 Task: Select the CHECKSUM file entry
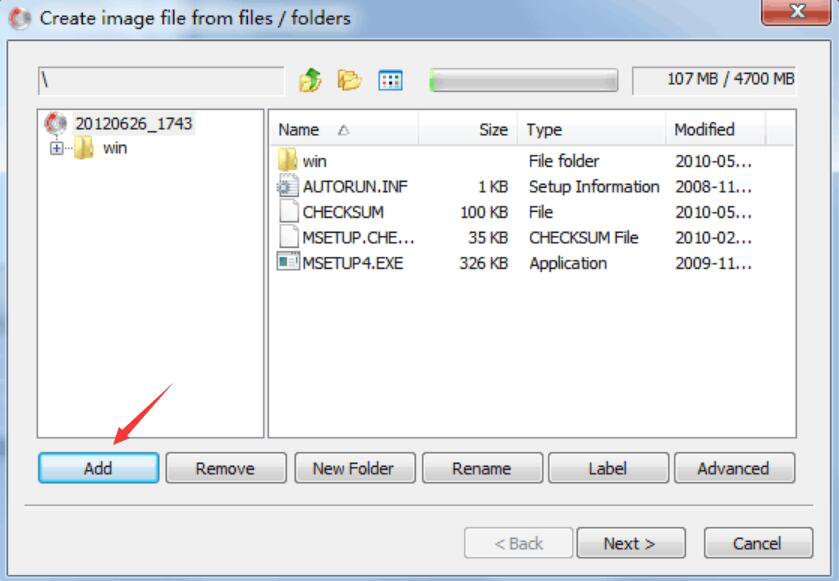(x=343, y=212)
